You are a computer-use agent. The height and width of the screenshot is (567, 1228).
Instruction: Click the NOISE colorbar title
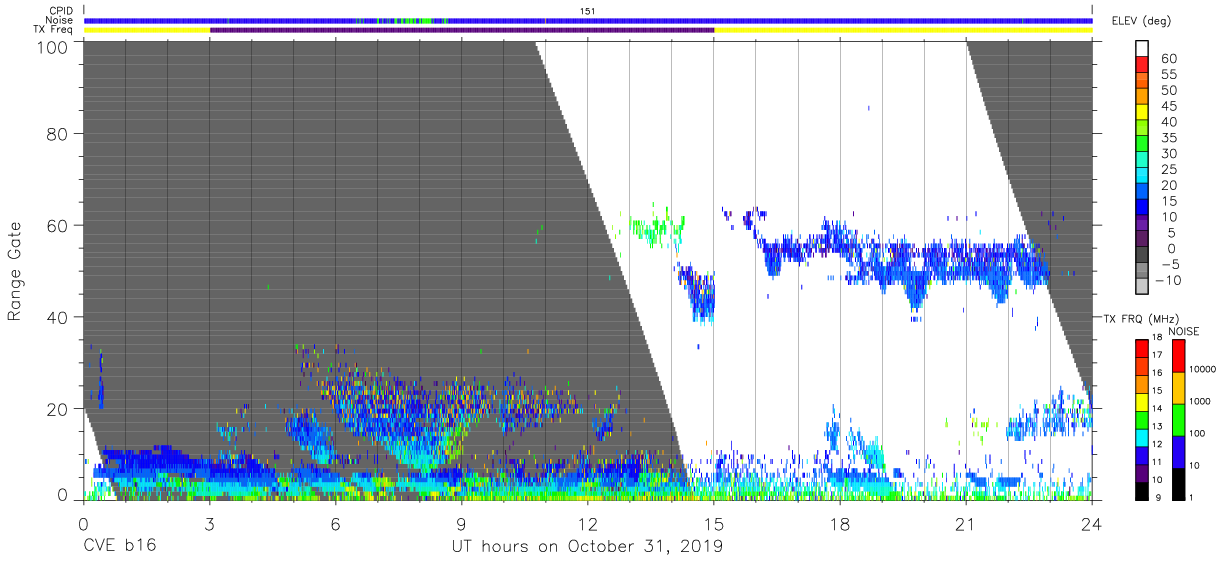point(1184,331)
